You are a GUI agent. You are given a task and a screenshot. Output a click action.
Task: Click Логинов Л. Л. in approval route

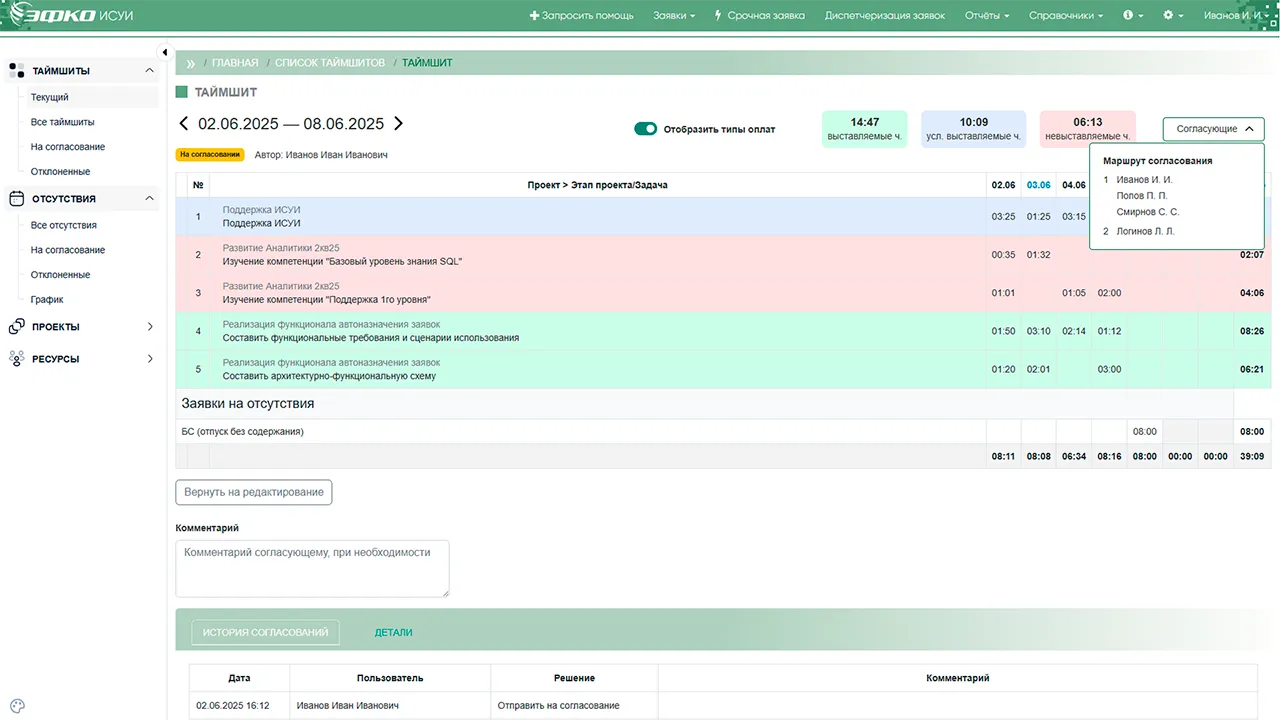click(x=1145, y=231)
